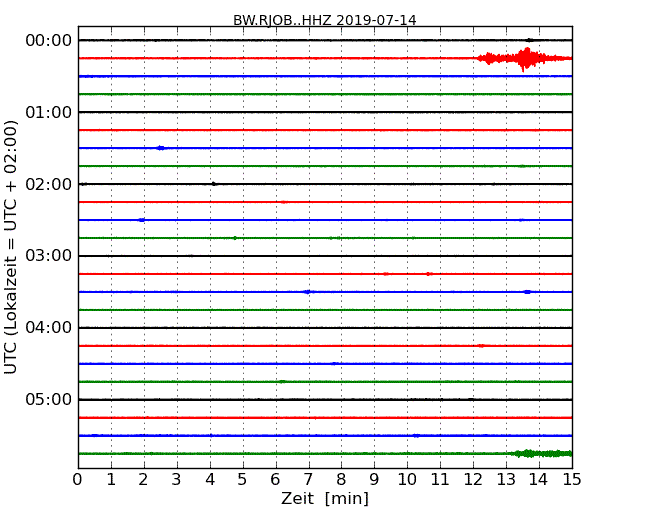The height and width of the screenshot is (520, 650).
Task: Click x-axis tick label 5
Action: (242, 480)
